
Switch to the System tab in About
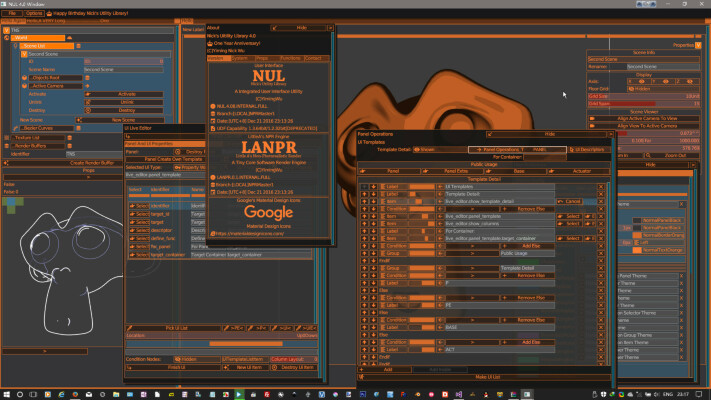click(x=240, y=58)
